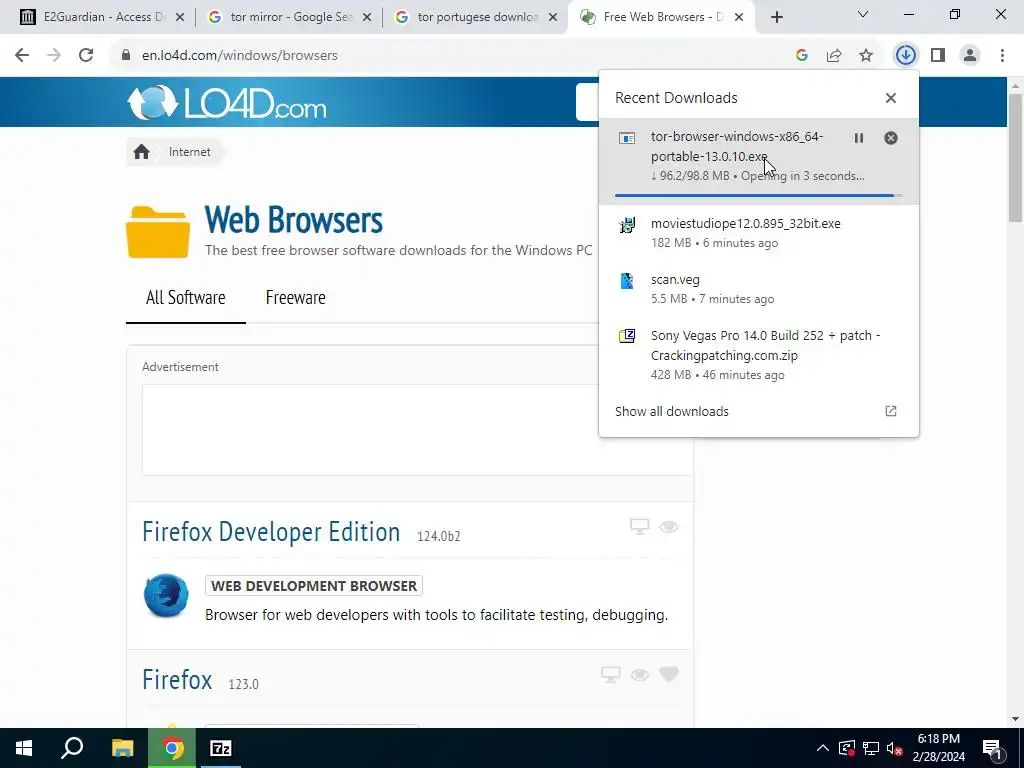
Task: Click the scan.veg file icon
Action: 627,281
